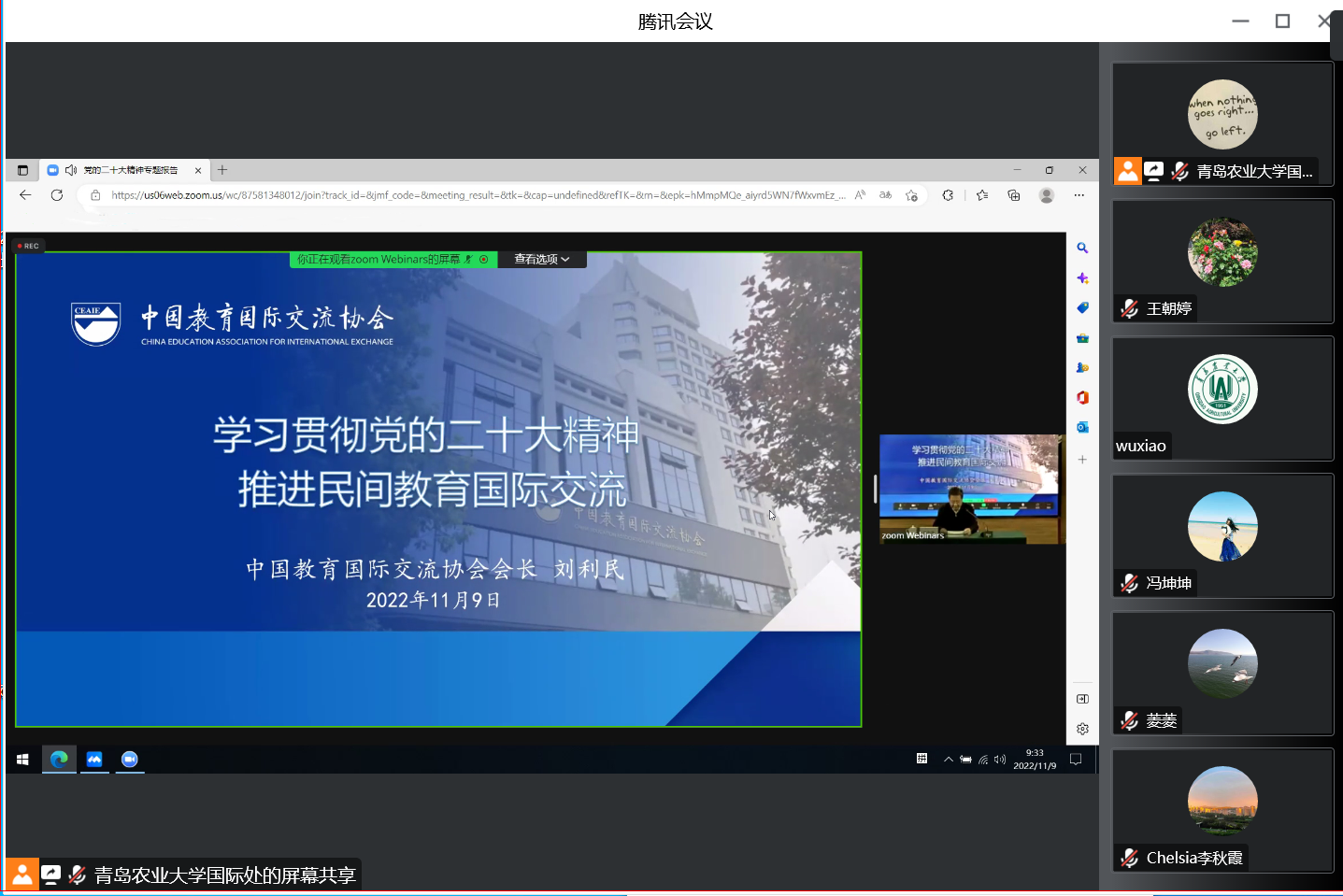The height and width of the screenshot is (896, 1343).
Task: Click the Outlook icon in Edge sidebar
Action: (x=1082, y=427)
